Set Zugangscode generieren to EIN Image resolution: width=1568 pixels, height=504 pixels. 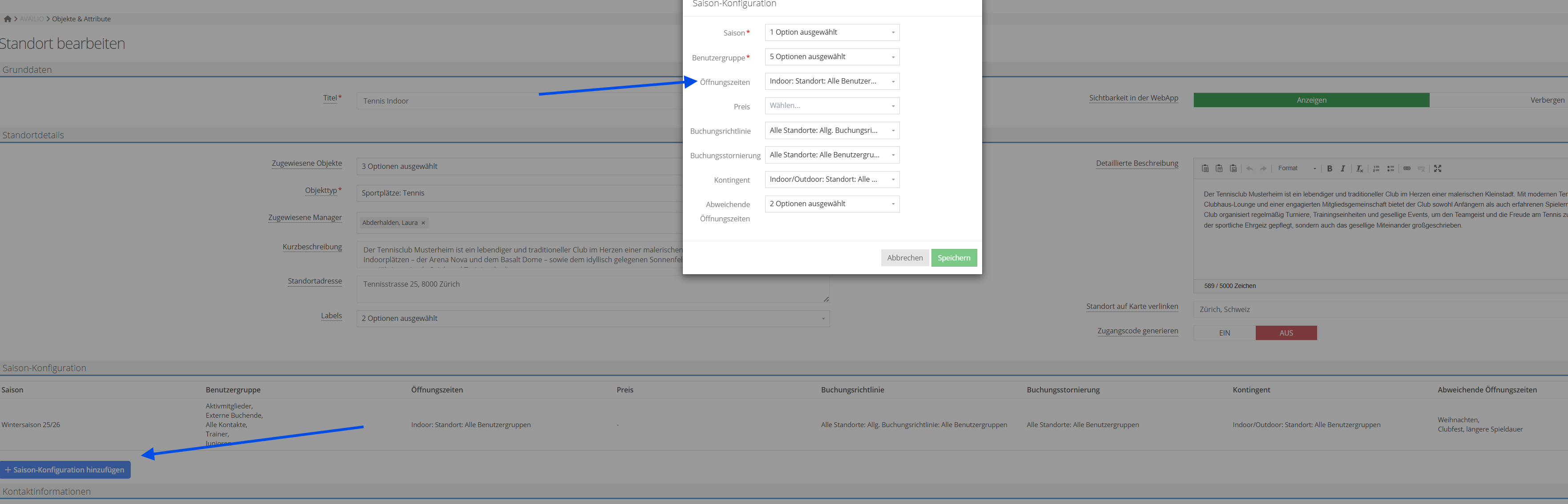click(1224, 333)
